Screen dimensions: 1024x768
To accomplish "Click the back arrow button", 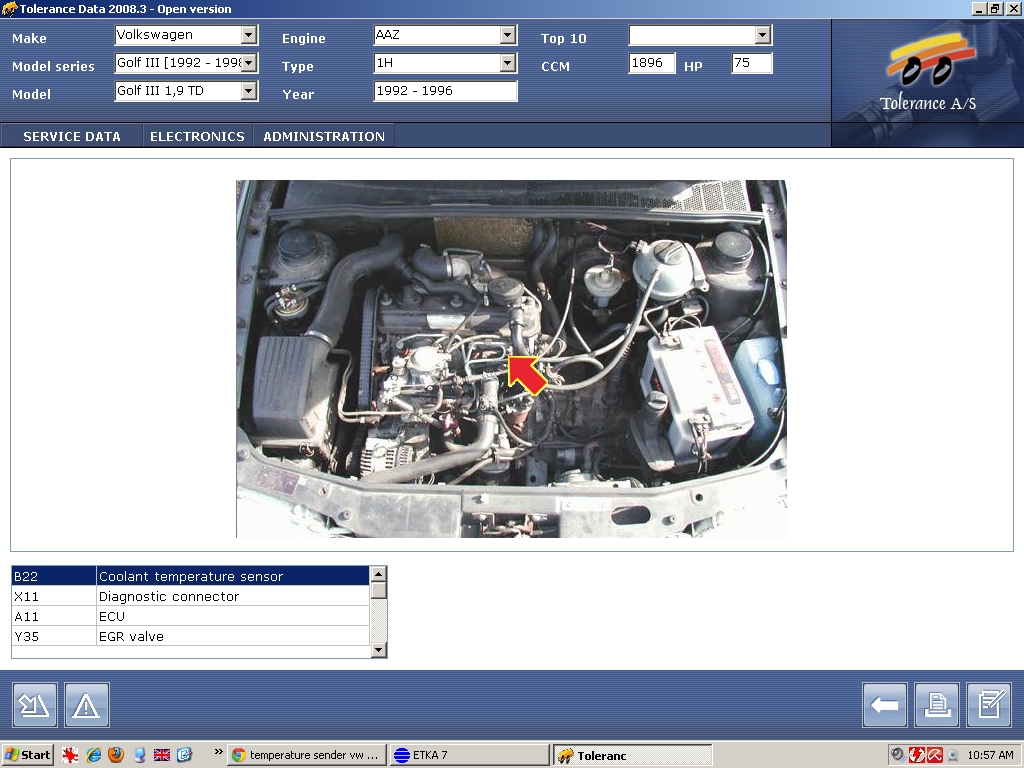I will point(885,705).
